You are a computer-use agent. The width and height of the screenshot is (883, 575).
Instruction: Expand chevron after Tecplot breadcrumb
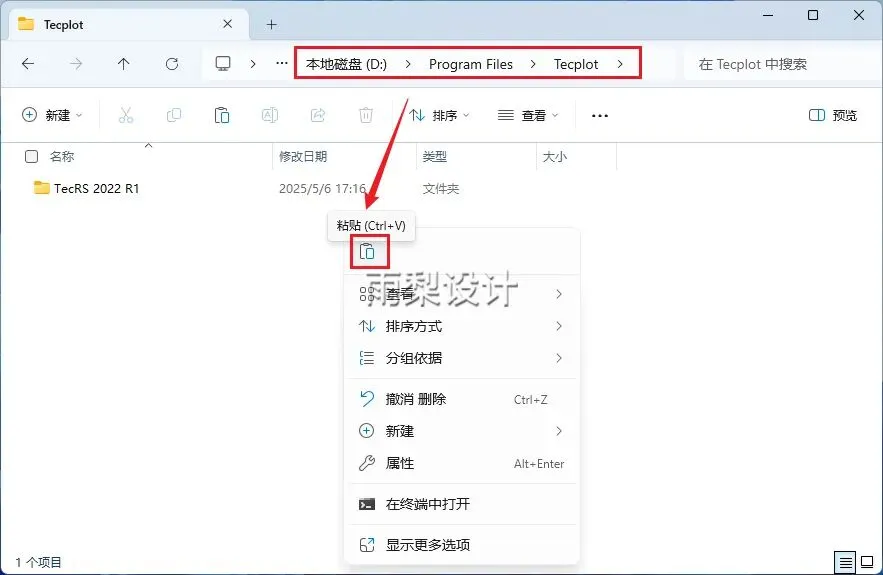620,64
